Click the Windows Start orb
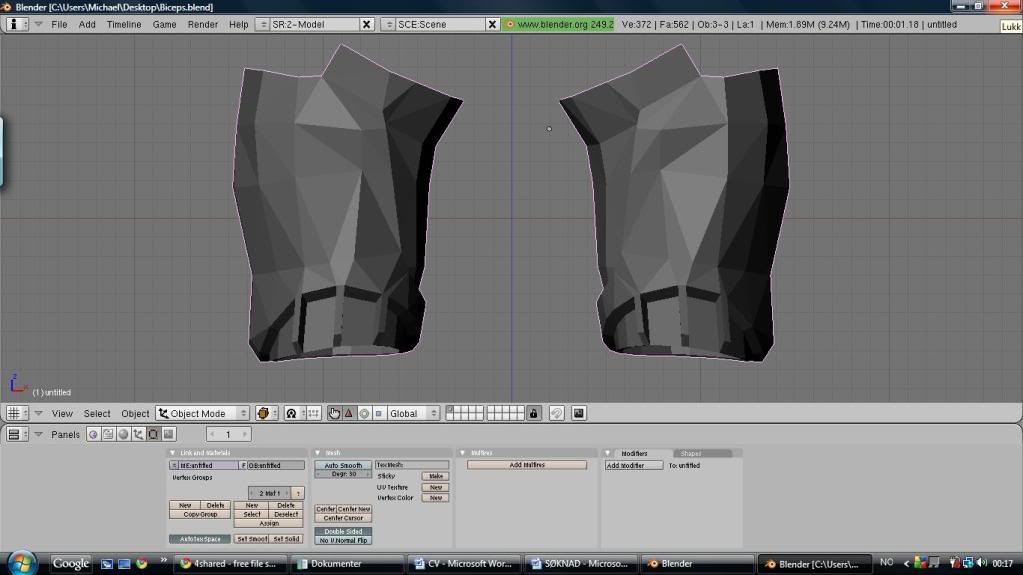1023x575 pixels. click(22, 562)
